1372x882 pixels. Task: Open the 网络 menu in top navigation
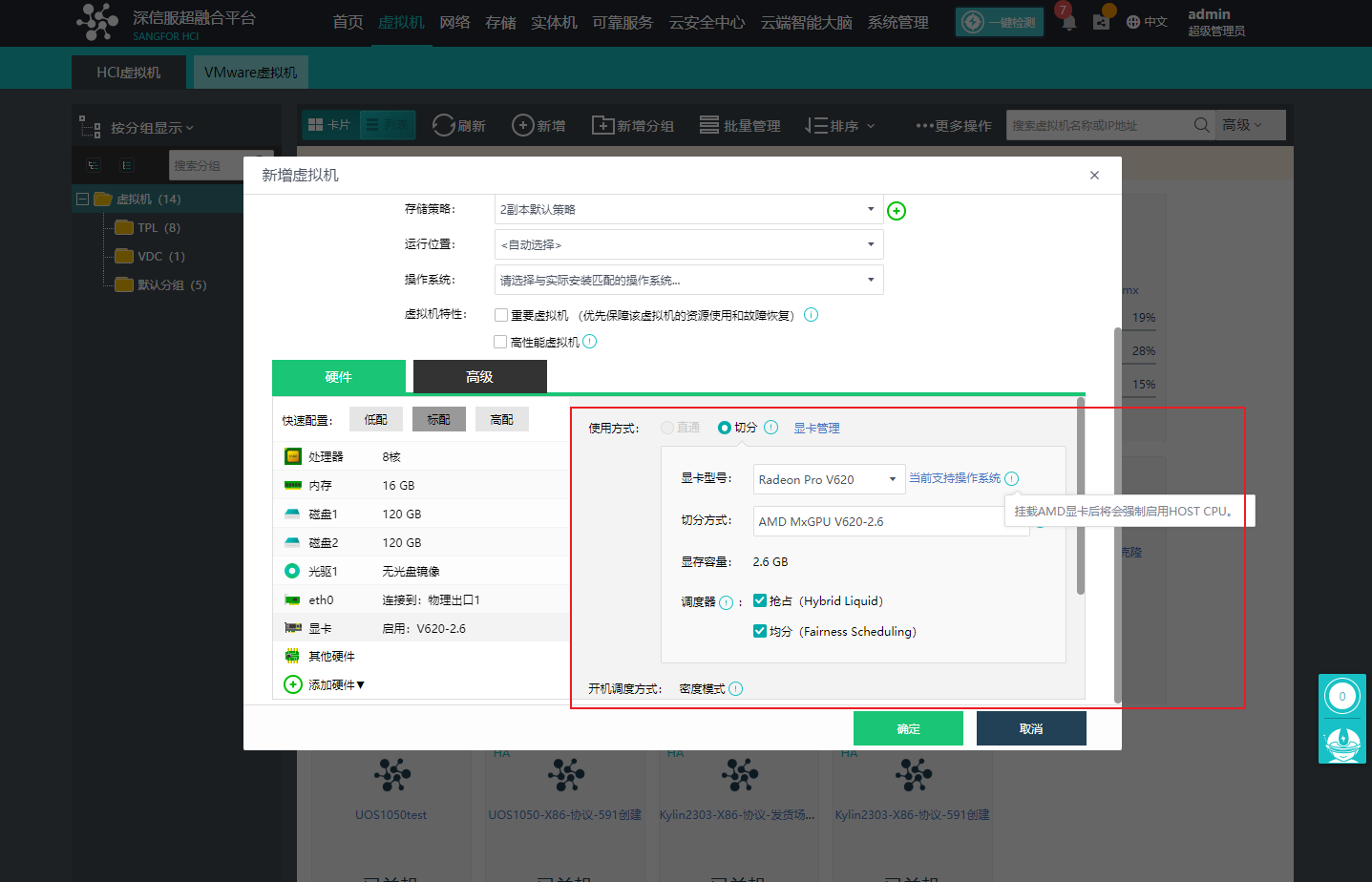tap(454, 22)
